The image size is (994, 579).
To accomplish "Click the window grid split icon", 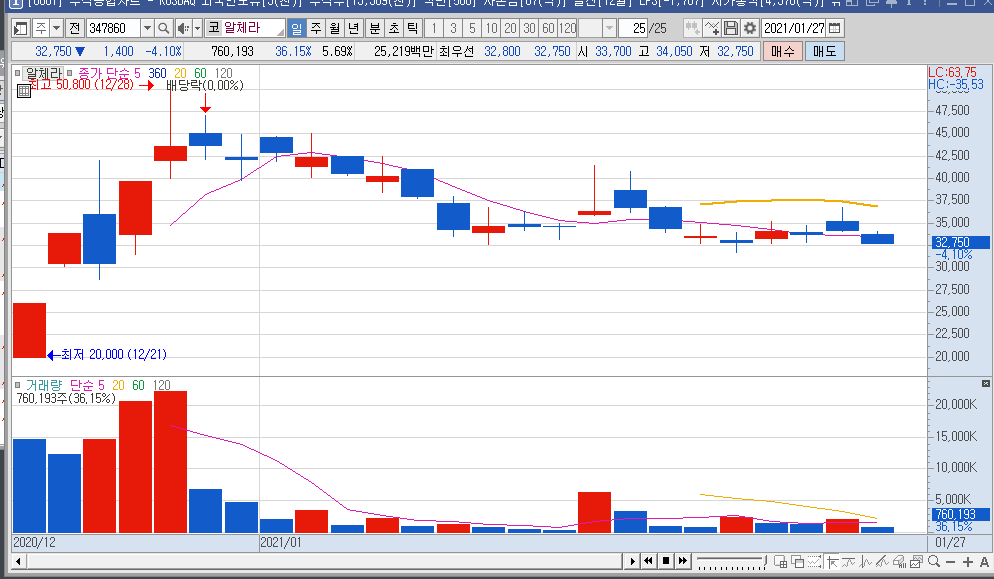I will coord(780,561).
